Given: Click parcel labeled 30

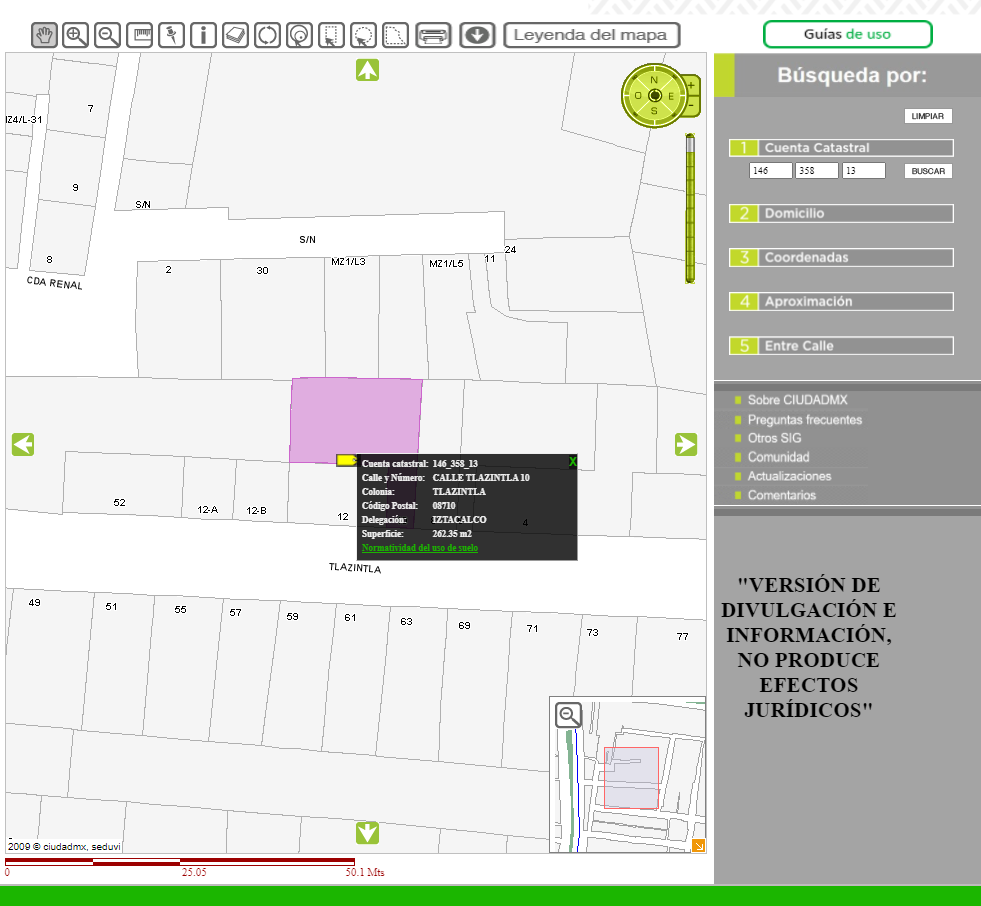Looking at the screenshot, I should (x=272, y=320).
